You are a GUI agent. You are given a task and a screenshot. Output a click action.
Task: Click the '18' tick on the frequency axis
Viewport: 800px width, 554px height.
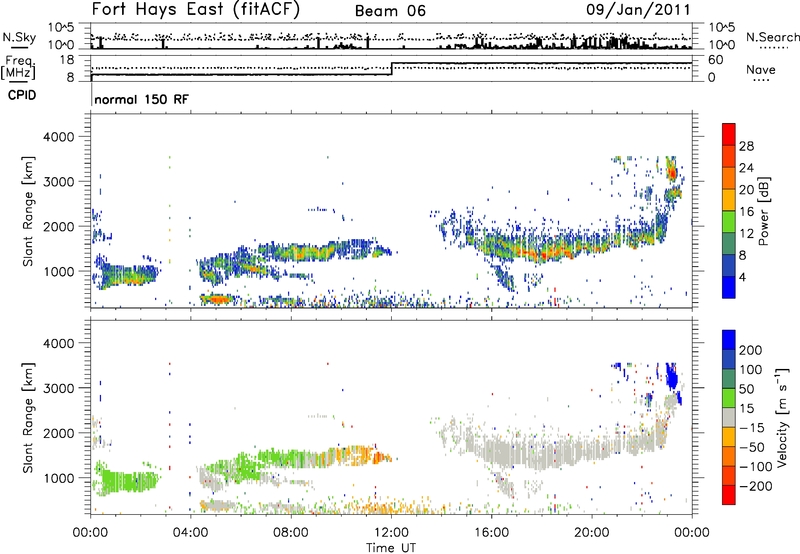[67, 60]
